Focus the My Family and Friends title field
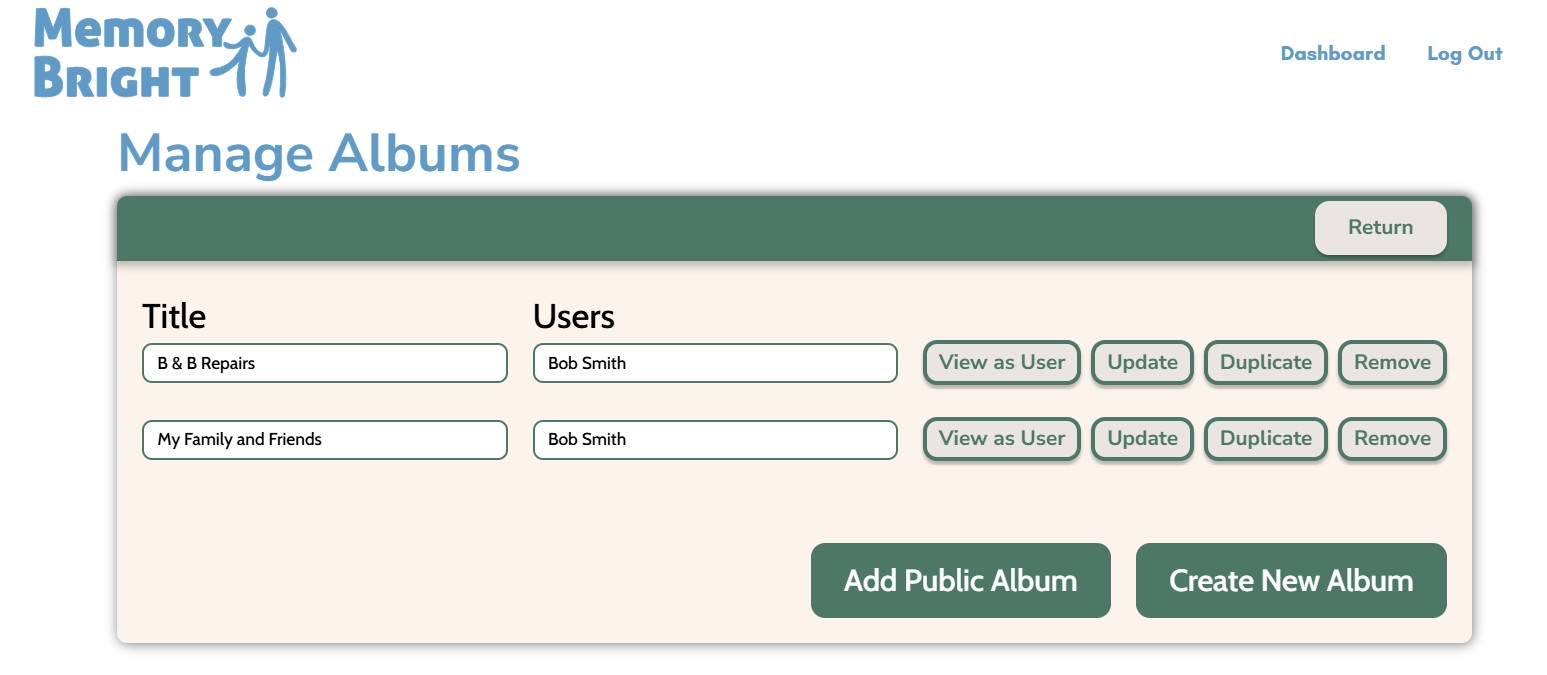Image resolution: width=1547 pixels, height=675 pixels. click(x=324, y=440)
